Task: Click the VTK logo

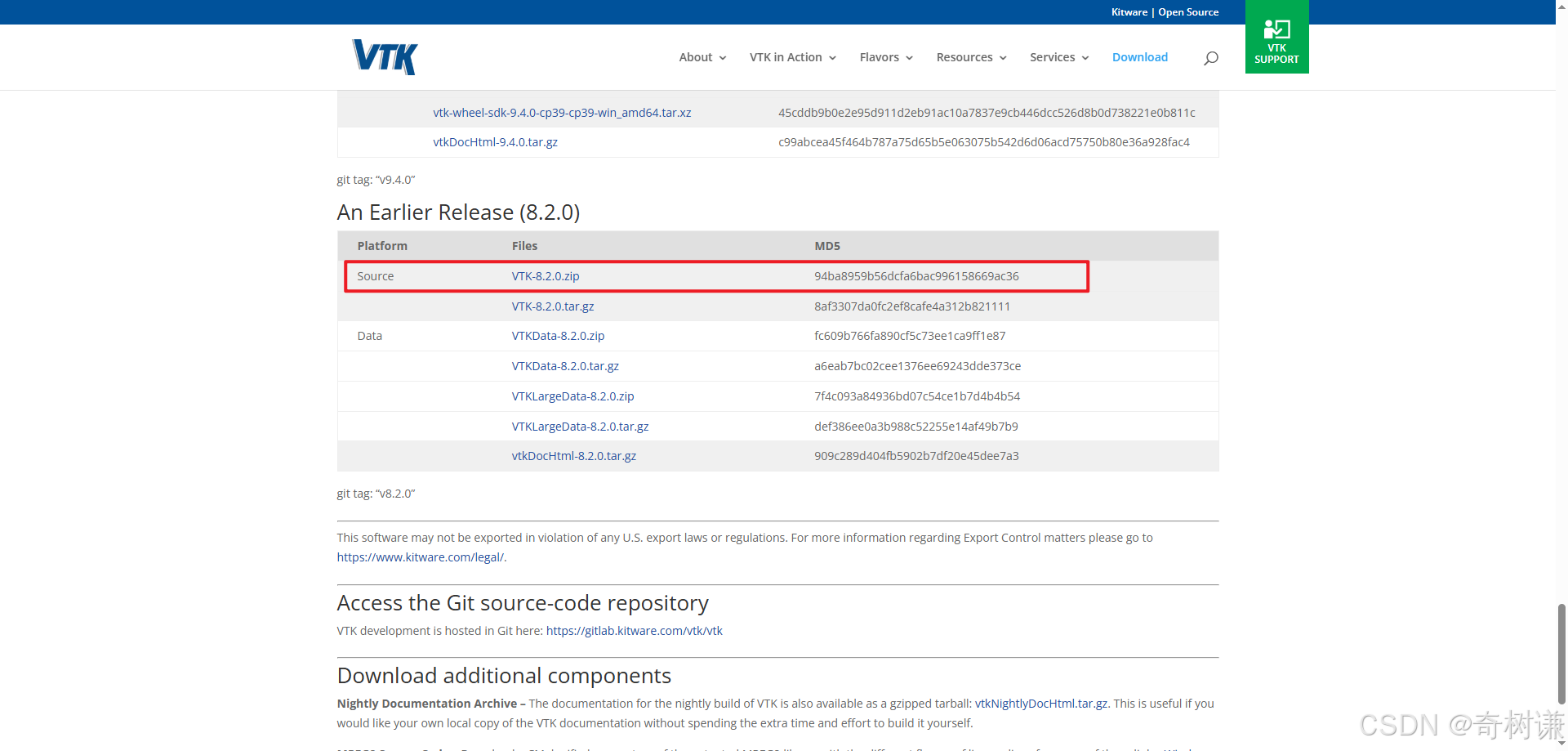Action: (x=385, y=57)
